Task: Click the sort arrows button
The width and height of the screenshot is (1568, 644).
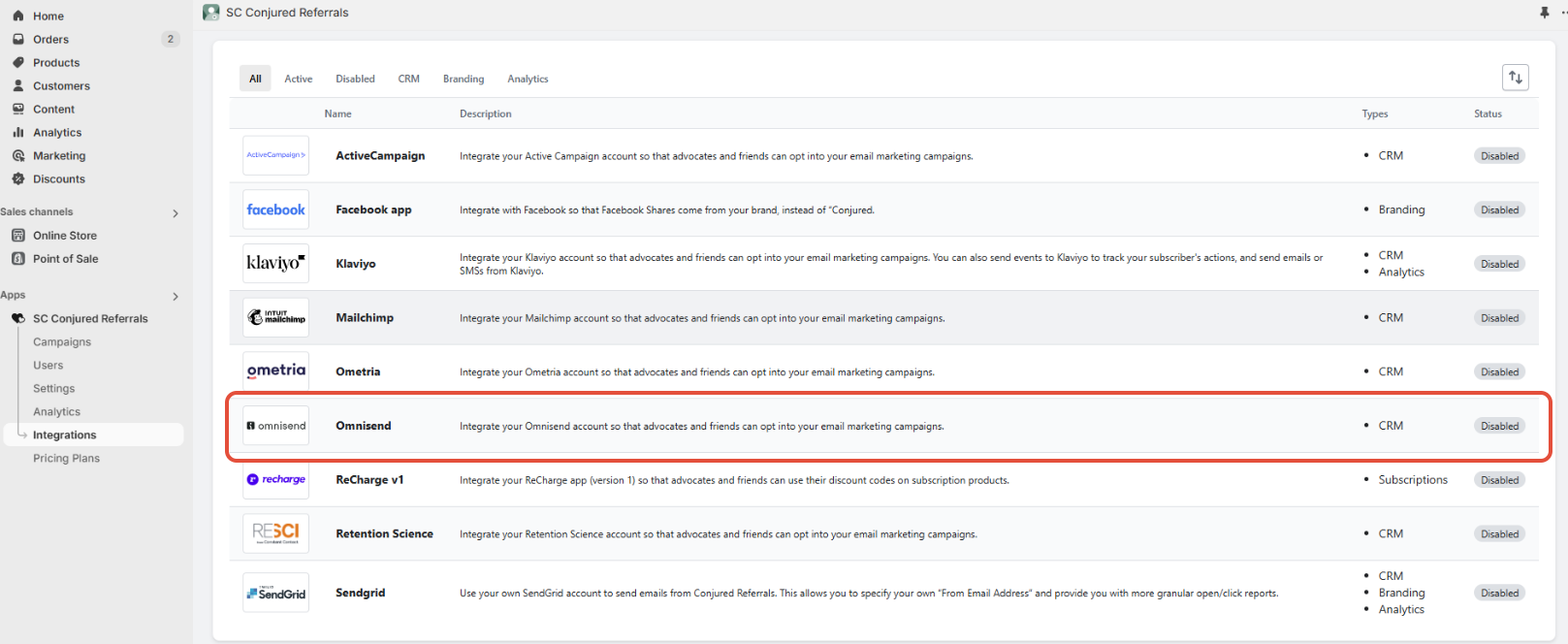Action: [x=1516, y=78]
